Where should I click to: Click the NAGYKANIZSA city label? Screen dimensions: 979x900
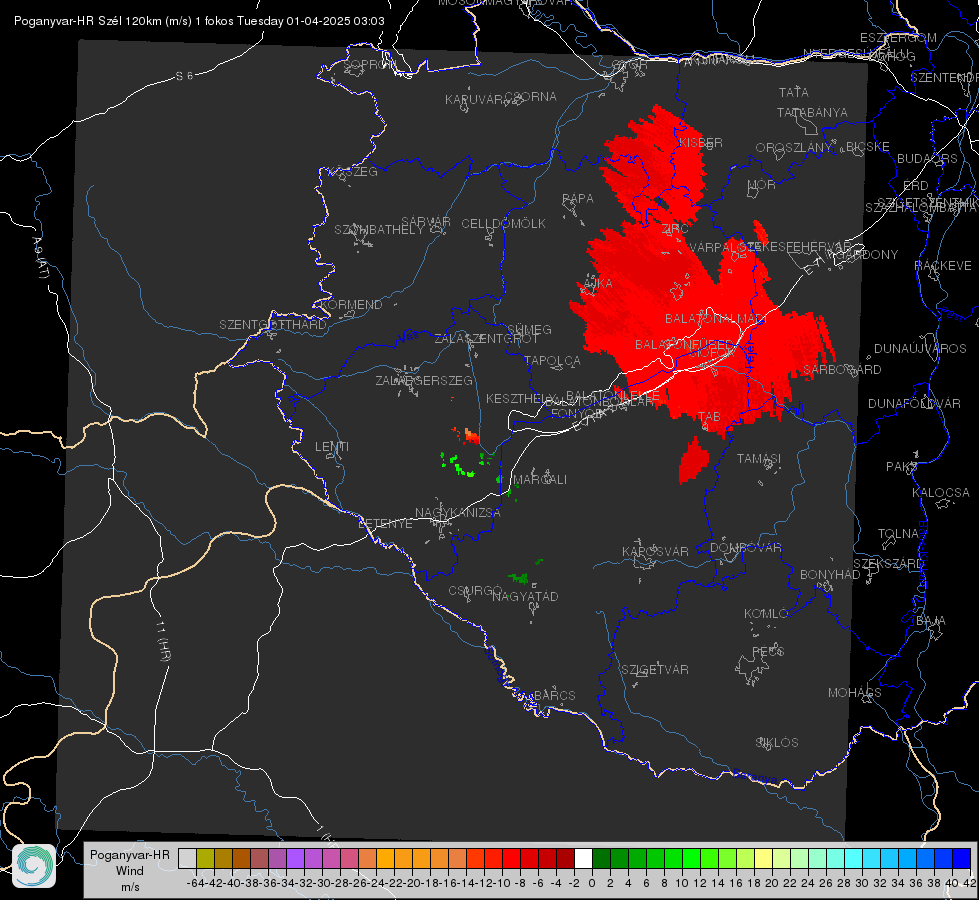tap(458, 513)
